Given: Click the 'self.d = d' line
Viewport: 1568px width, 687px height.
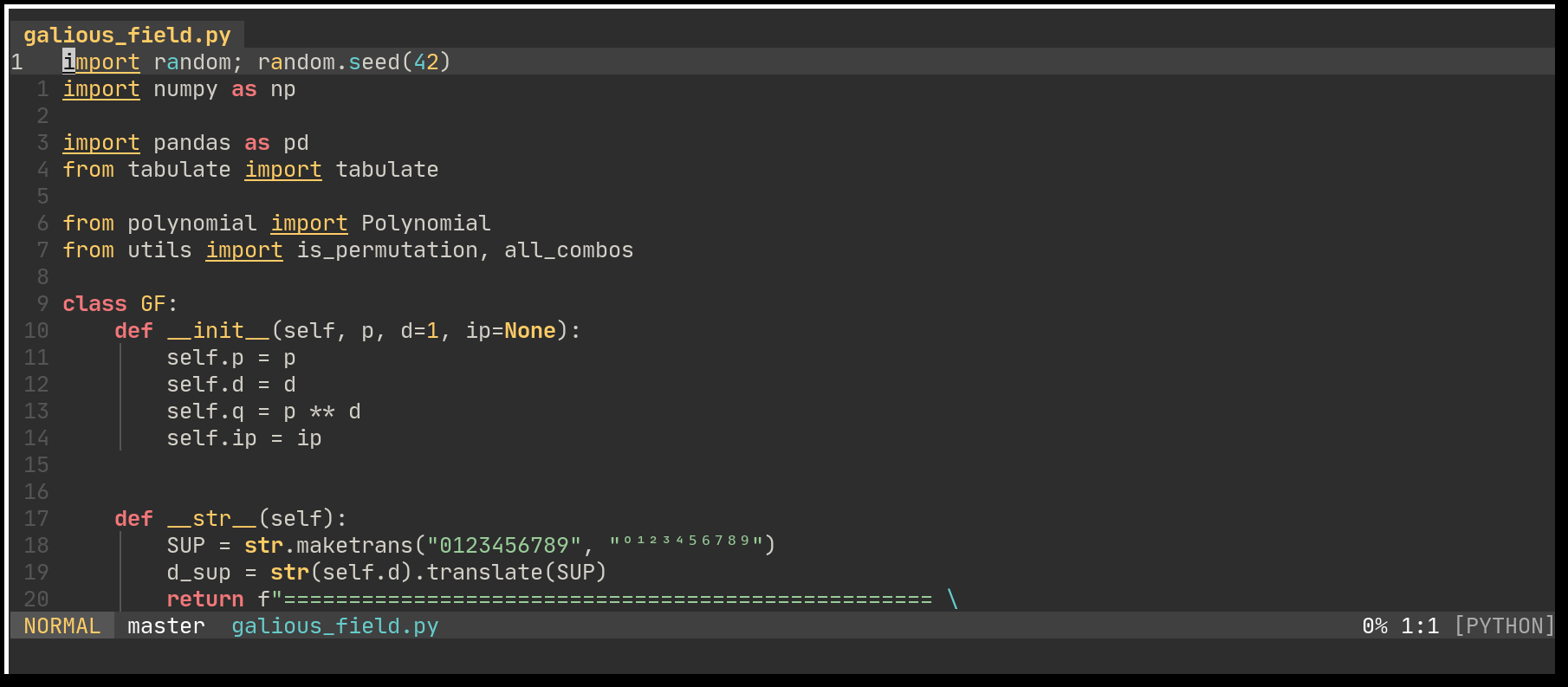Looking at the screenshot, I should [231, 385].
